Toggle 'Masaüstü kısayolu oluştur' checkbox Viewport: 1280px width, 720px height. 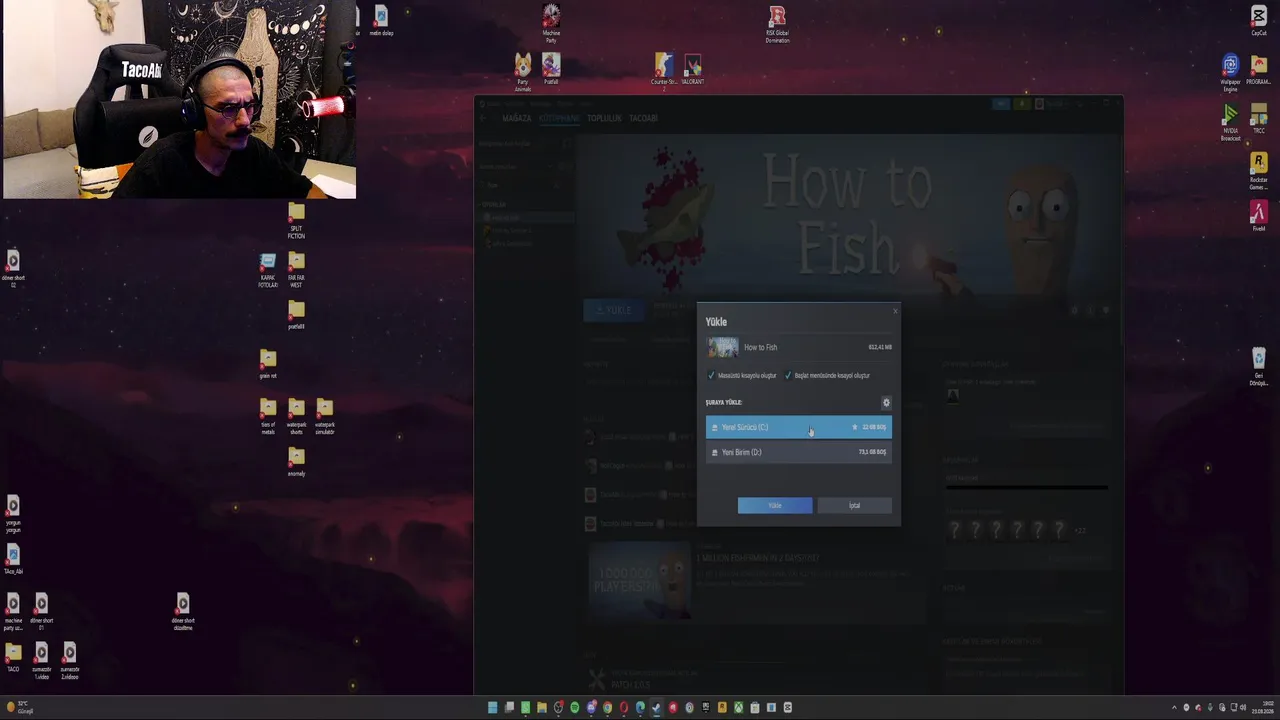(x=711, y=376)
